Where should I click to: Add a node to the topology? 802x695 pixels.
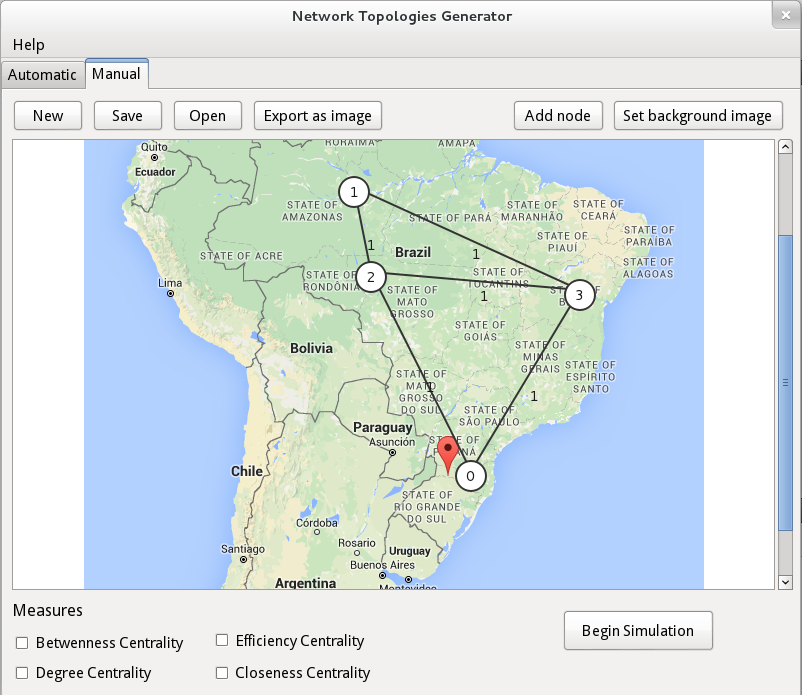(x=558, y=116)
